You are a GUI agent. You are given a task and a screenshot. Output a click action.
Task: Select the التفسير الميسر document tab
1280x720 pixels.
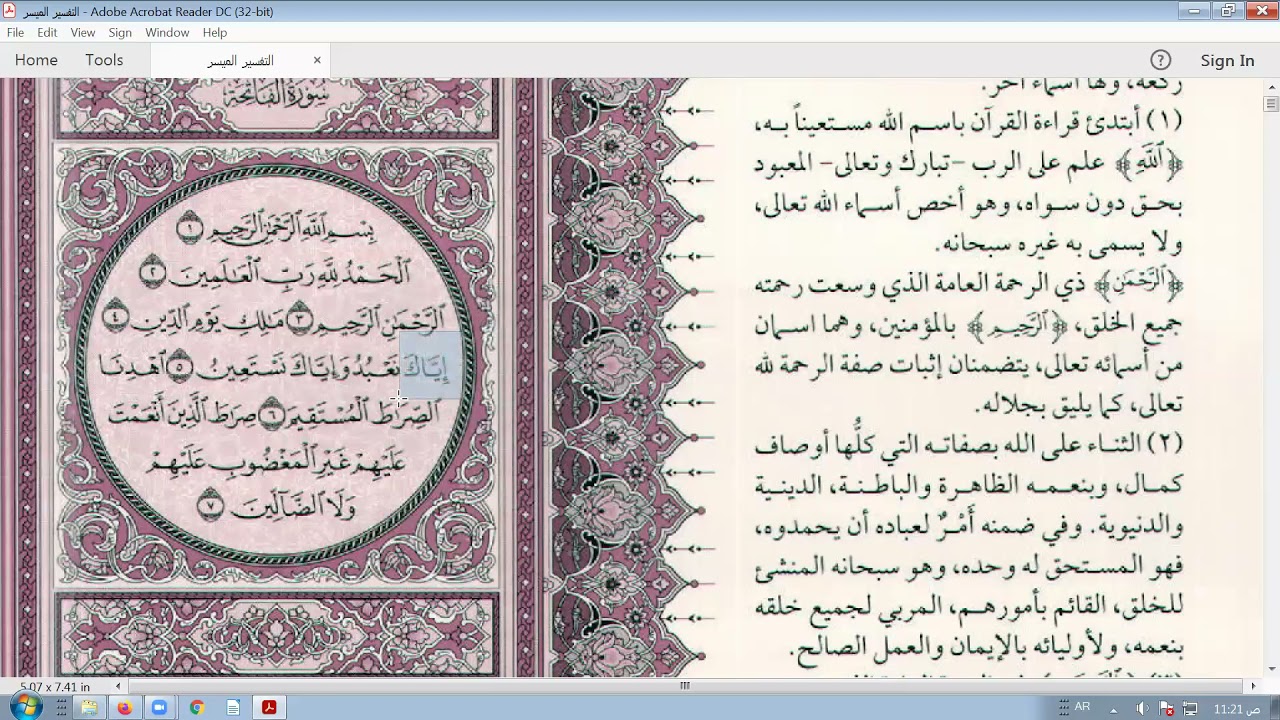click(240, 61)
